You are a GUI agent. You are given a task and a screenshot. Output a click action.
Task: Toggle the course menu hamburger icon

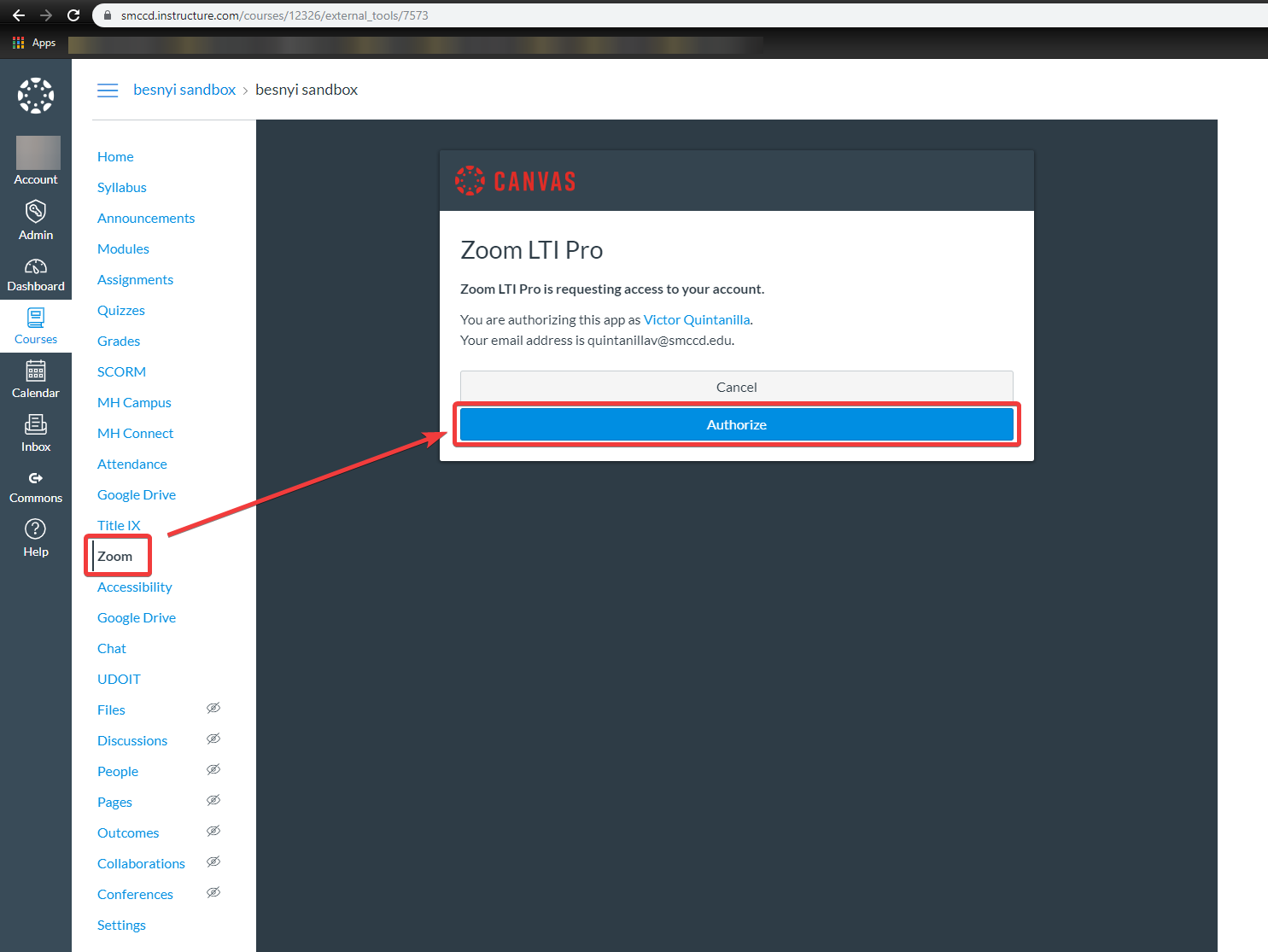108,90
